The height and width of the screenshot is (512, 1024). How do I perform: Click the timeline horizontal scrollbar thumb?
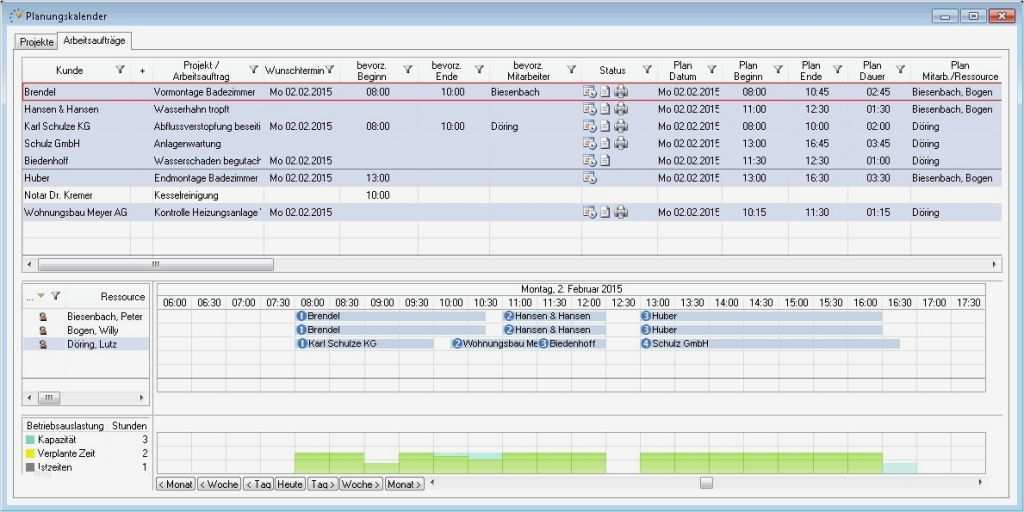(x=706, y=483)
